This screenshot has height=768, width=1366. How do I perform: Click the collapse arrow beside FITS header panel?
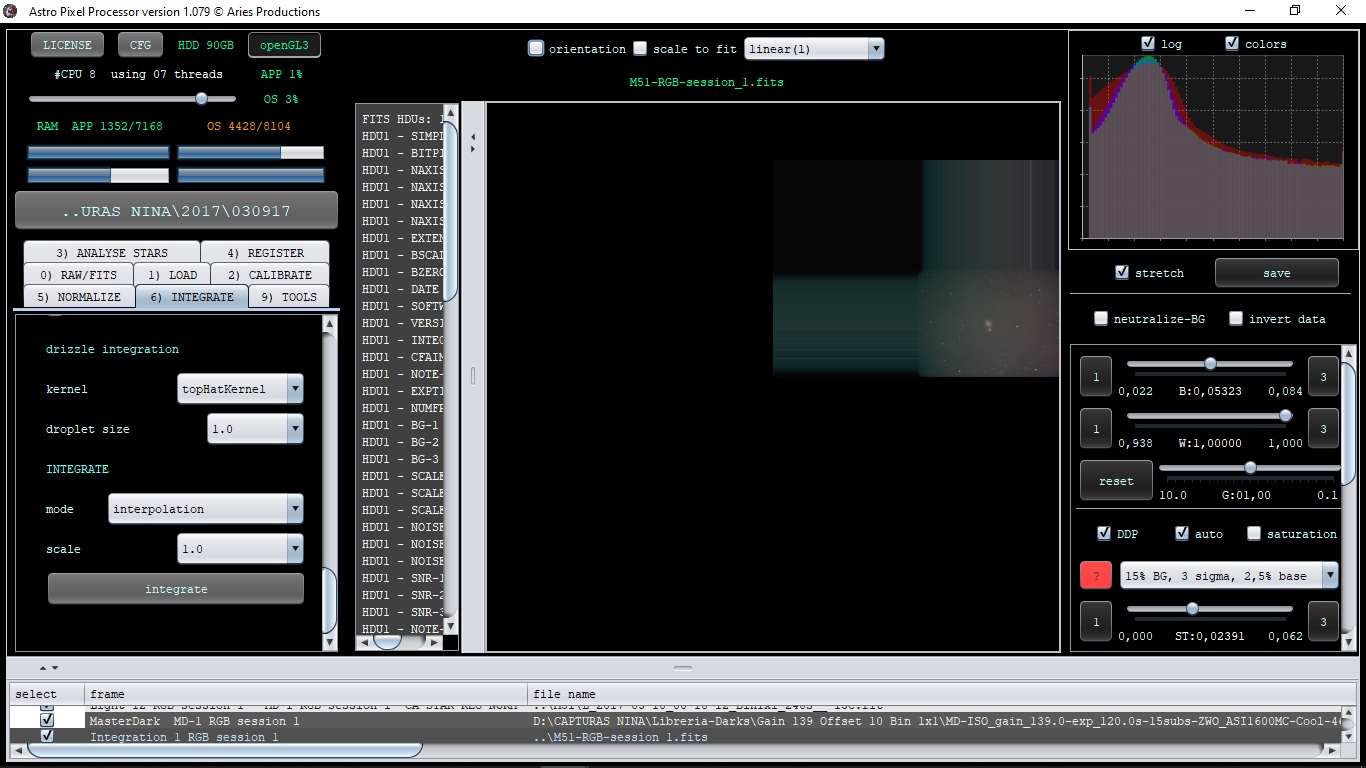pos(473,136)
